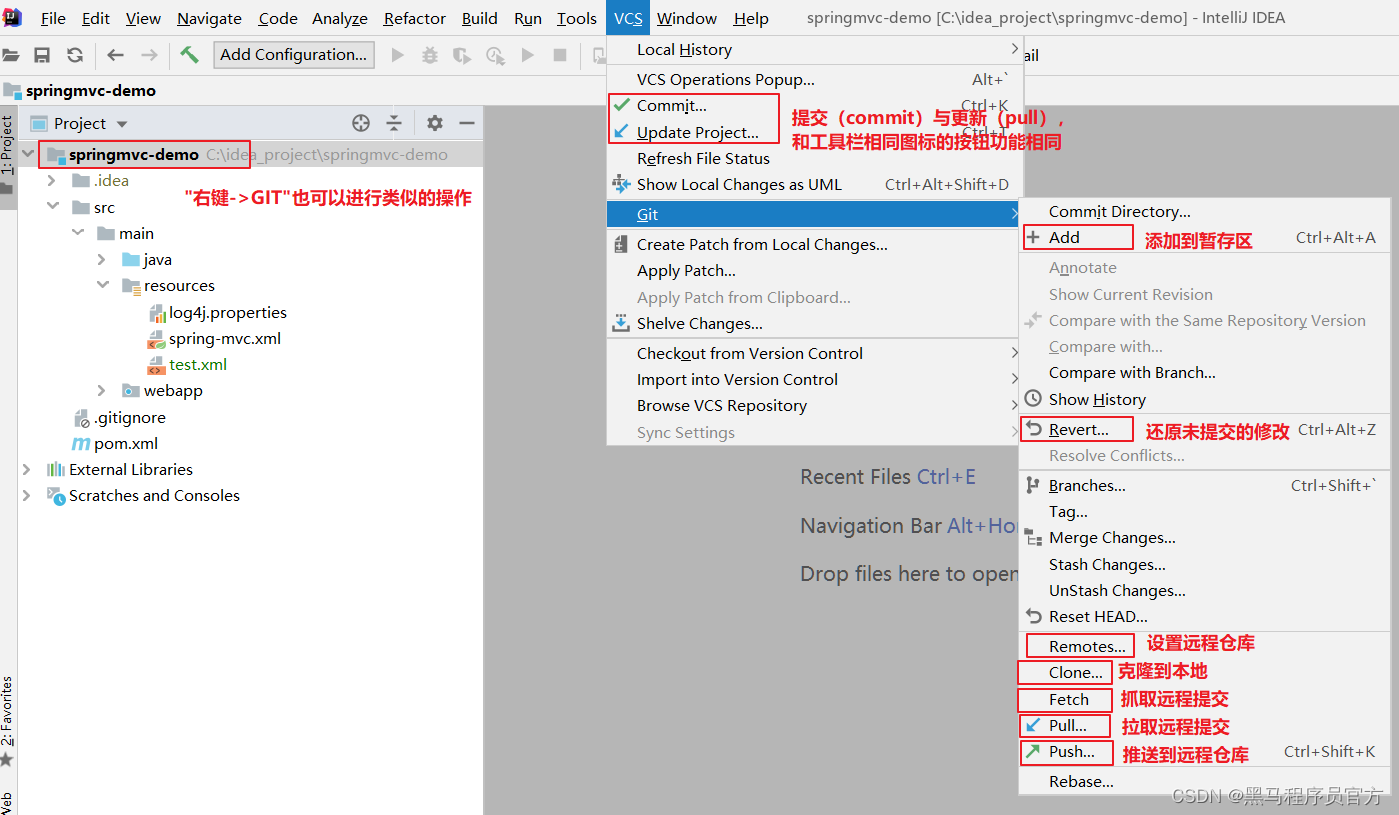1399x815 pixels.
Task: Locate file with Project panel crosshair icon
Action: [361, 123]
